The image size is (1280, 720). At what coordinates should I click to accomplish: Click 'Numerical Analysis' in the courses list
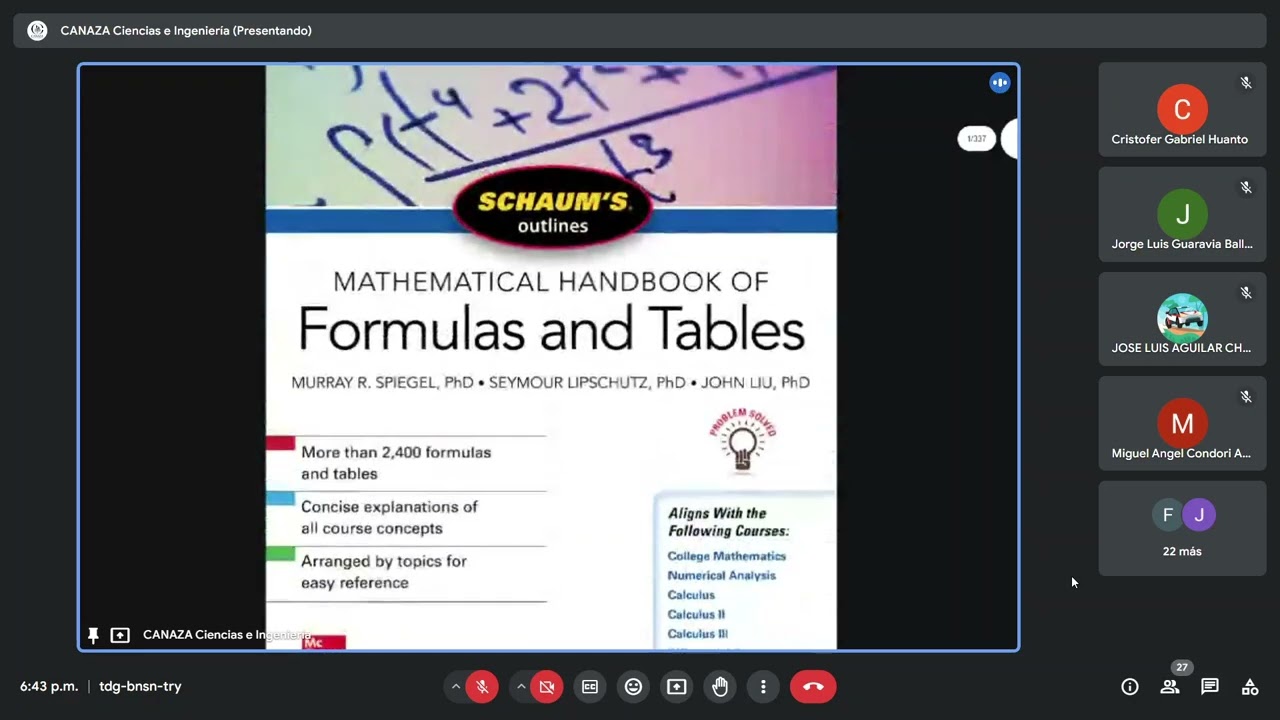(722, 575)
